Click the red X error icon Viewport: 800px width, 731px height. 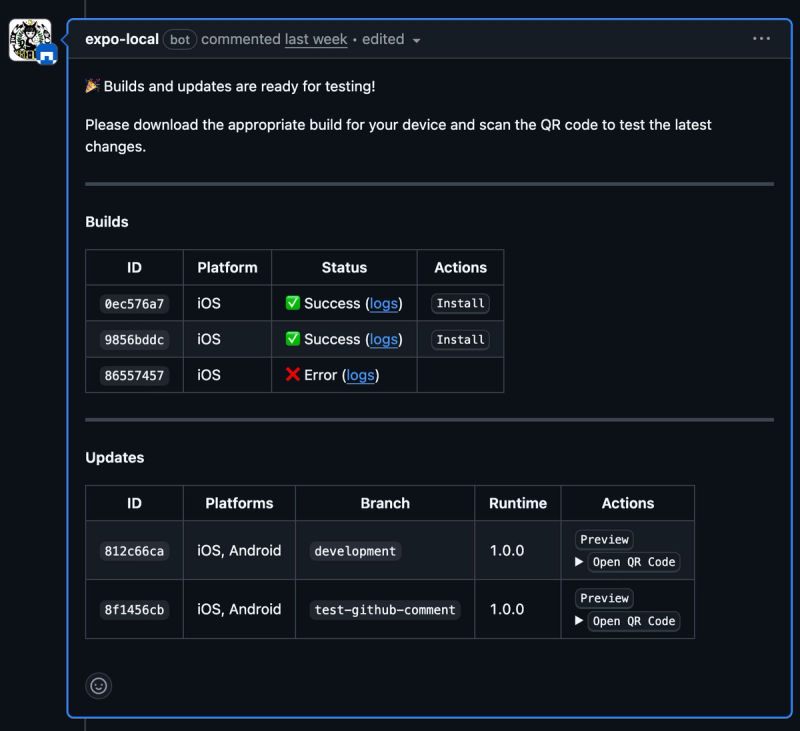tap(293, 374)
